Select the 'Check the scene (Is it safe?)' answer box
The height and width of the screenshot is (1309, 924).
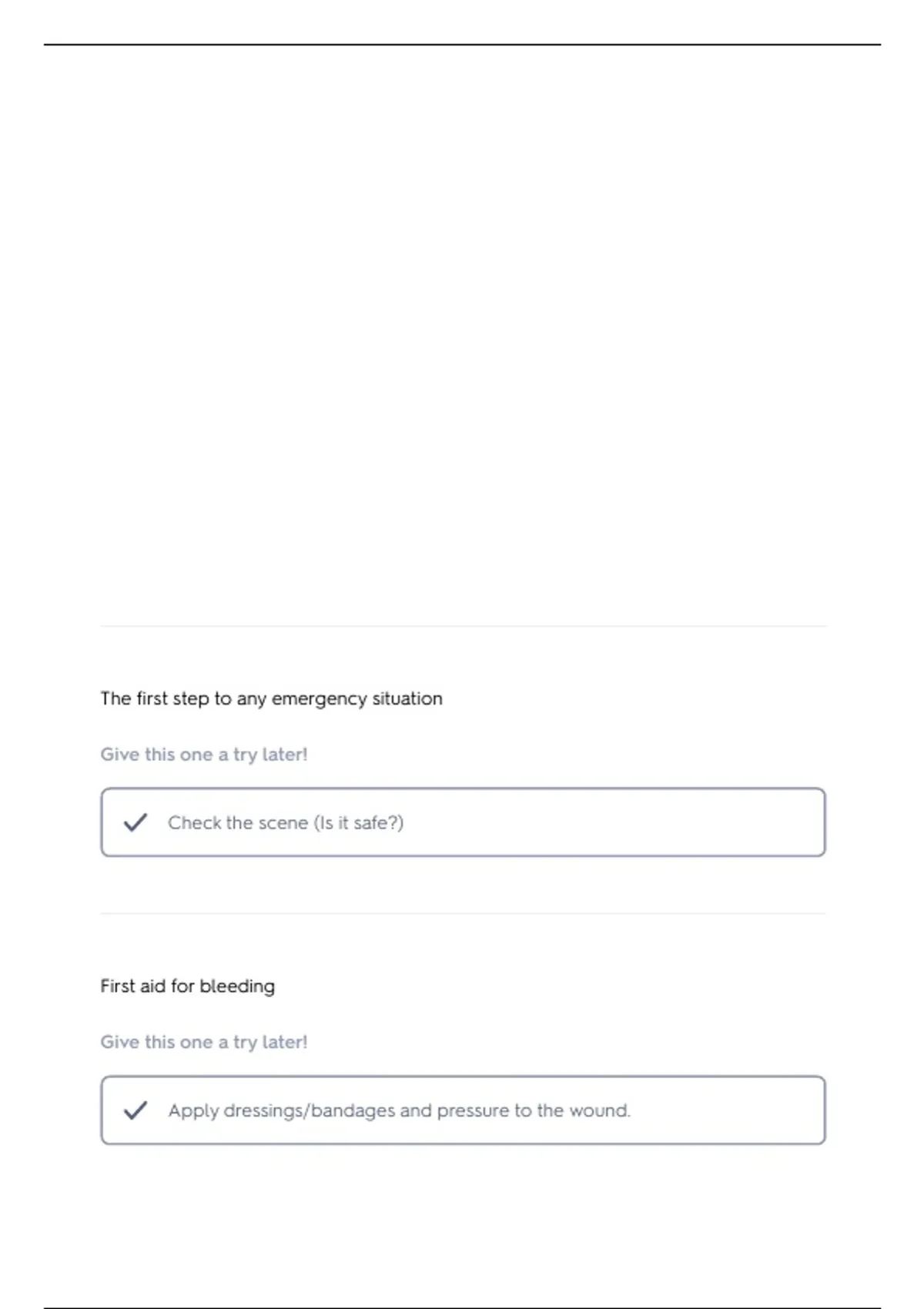(x=463, y=822)
